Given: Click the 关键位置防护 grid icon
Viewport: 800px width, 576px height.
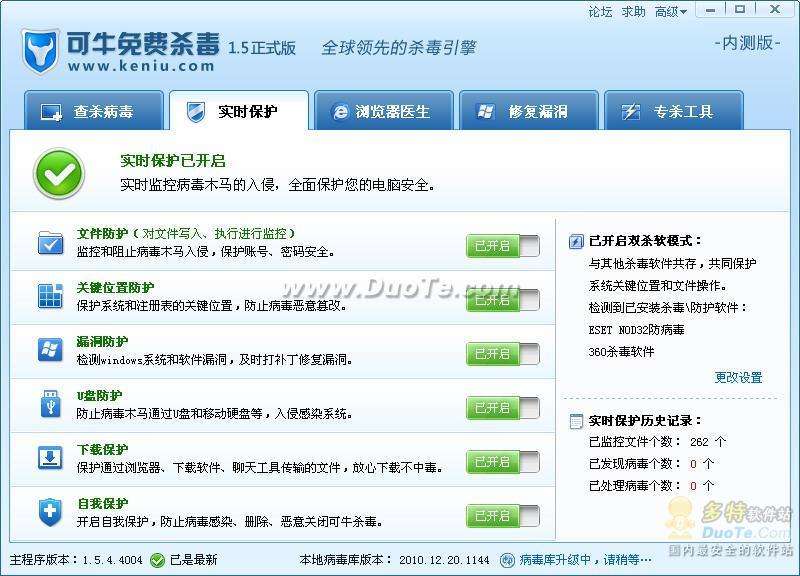Looking at the screenshot, I should tap(51, 296).
